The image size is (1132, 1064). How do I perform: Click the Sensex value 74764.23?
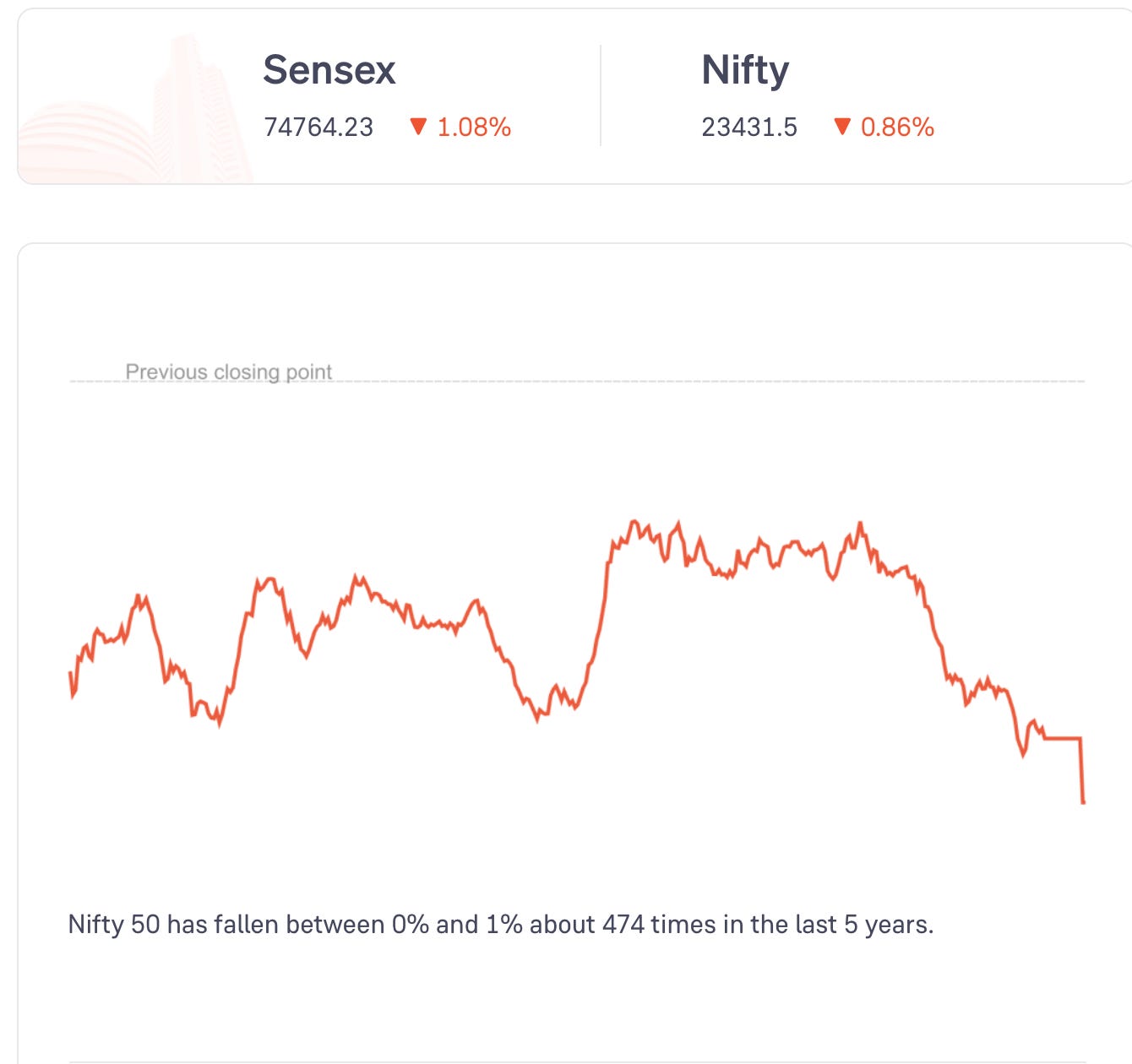click(x=318, y=128)
